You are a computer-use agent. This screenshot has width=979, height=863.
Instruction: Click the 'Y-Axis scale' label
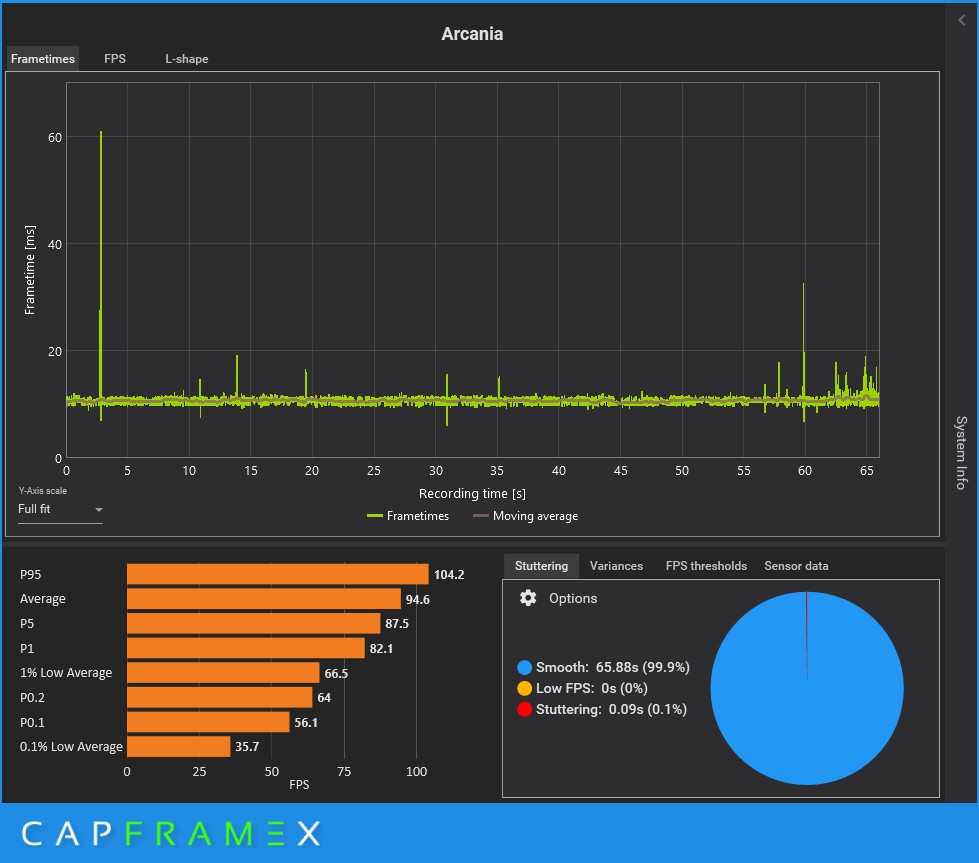click(x=42, y=491)
